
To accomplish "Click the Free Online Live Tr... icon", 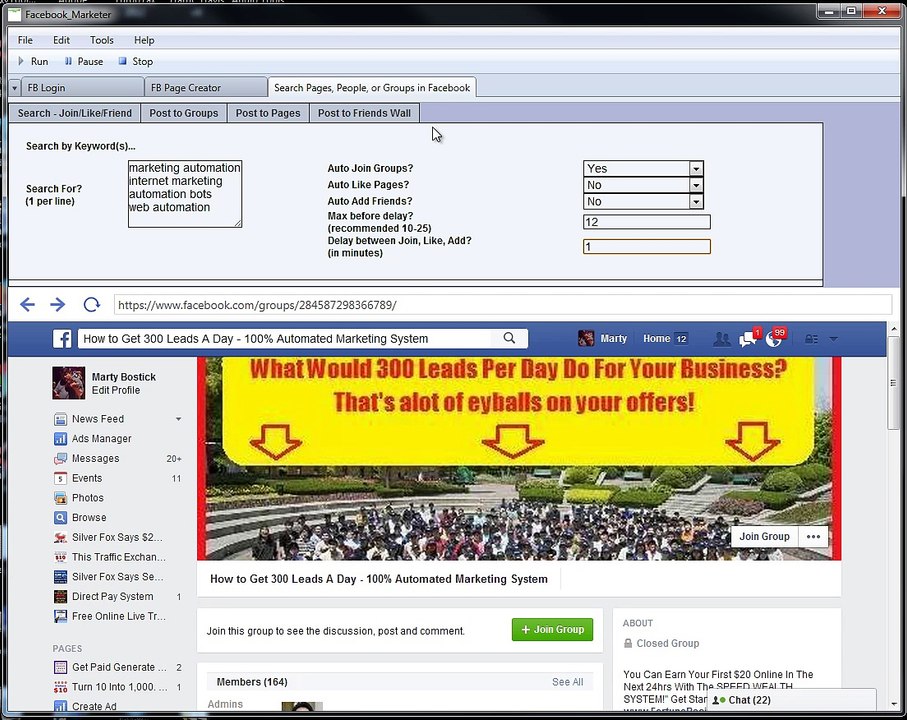I will point(60,616).
